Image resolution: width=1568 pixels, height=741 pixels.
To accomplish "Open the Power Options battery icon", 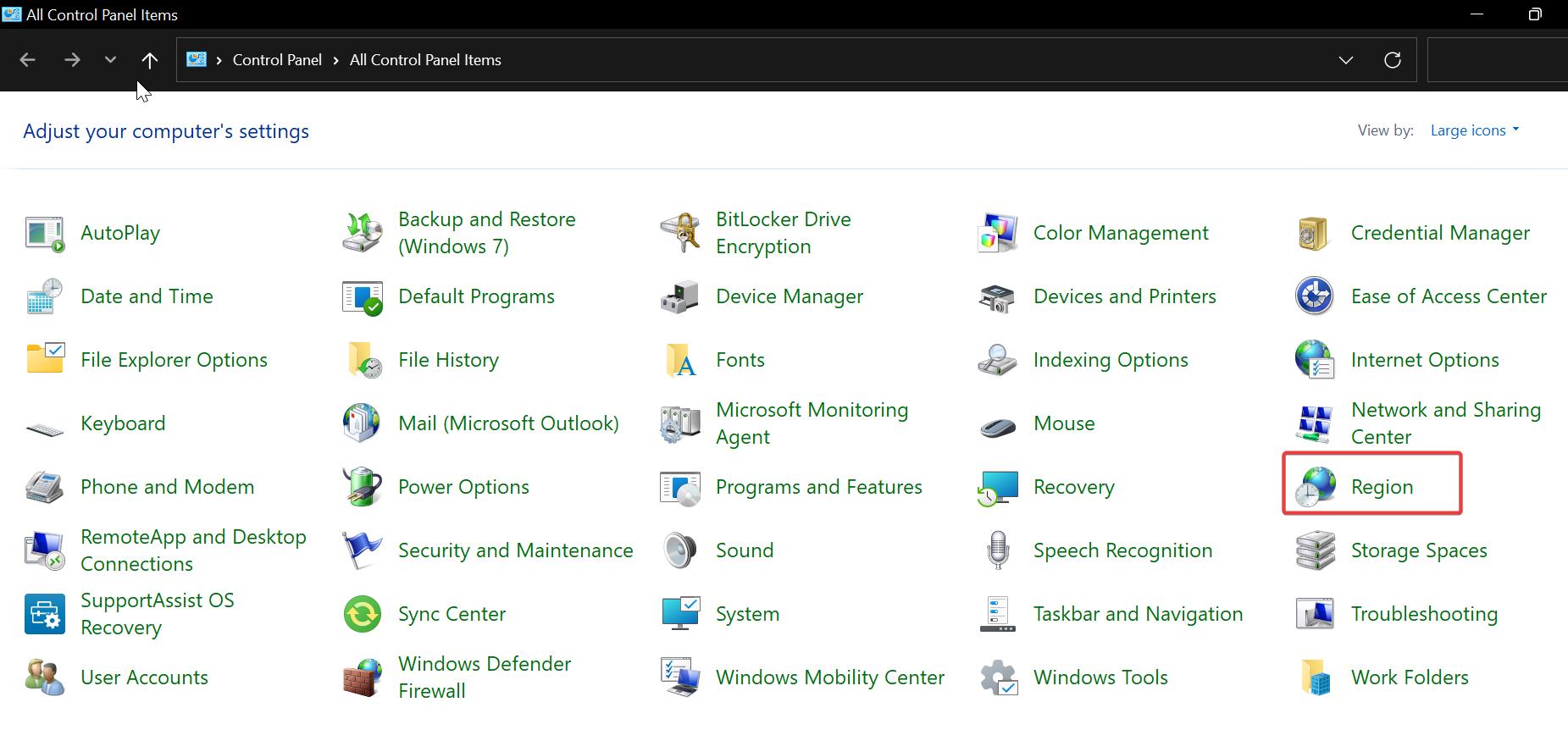I will point(363,487).
